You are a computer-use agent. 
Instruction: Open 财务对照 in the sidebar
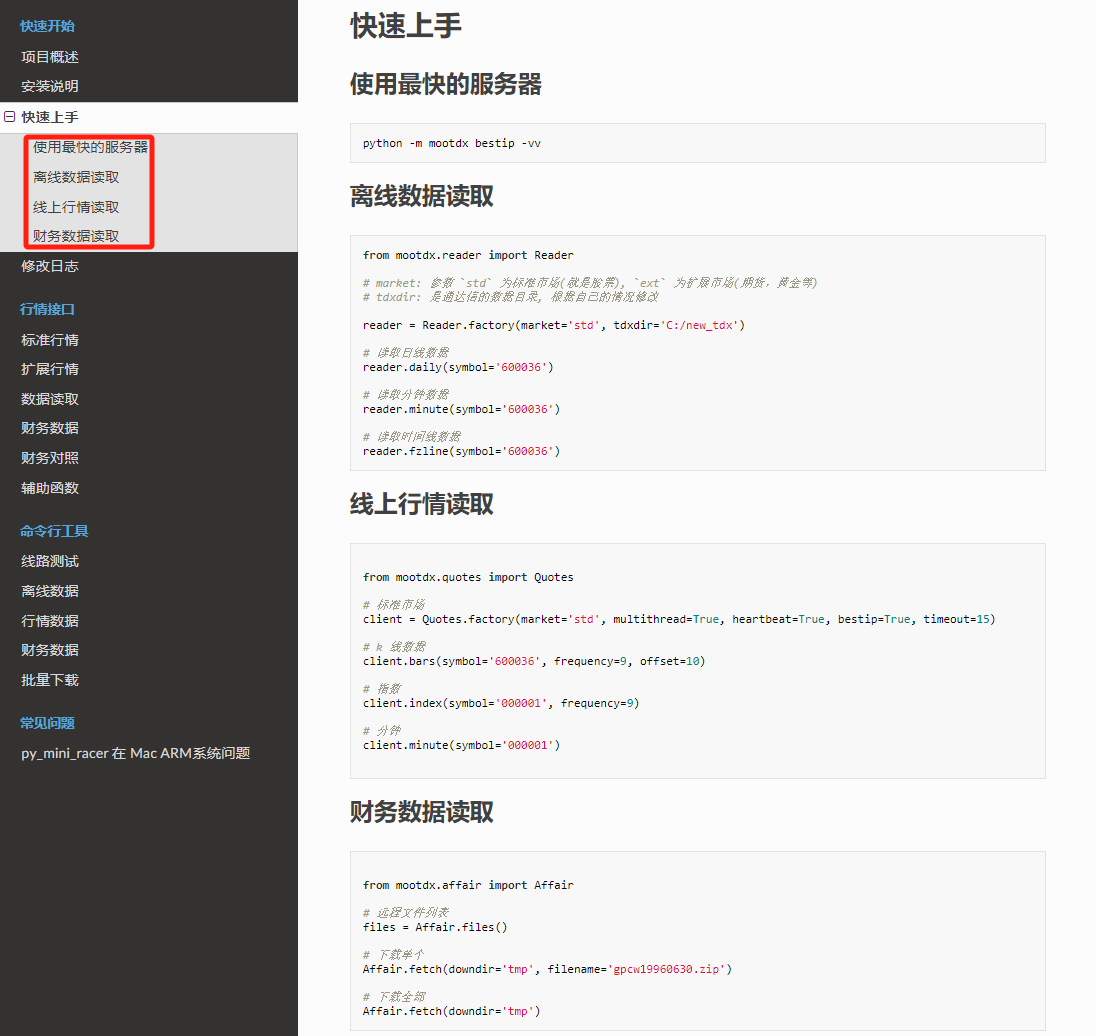click(x=50, y=458)
